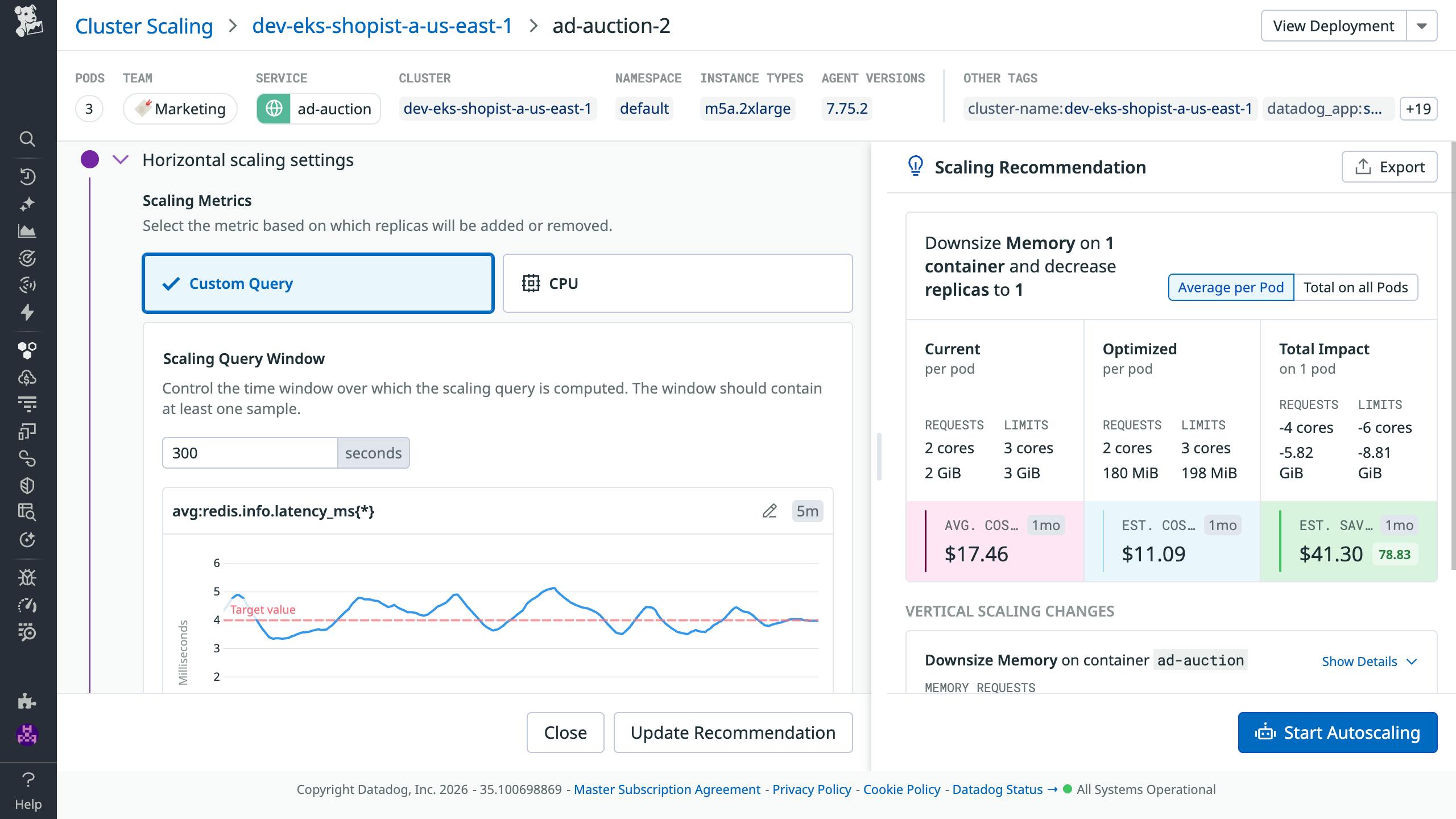Select the Custom Query scaling metric
The width and height of the screenshot is (1456, 819).
pos(318,283)
